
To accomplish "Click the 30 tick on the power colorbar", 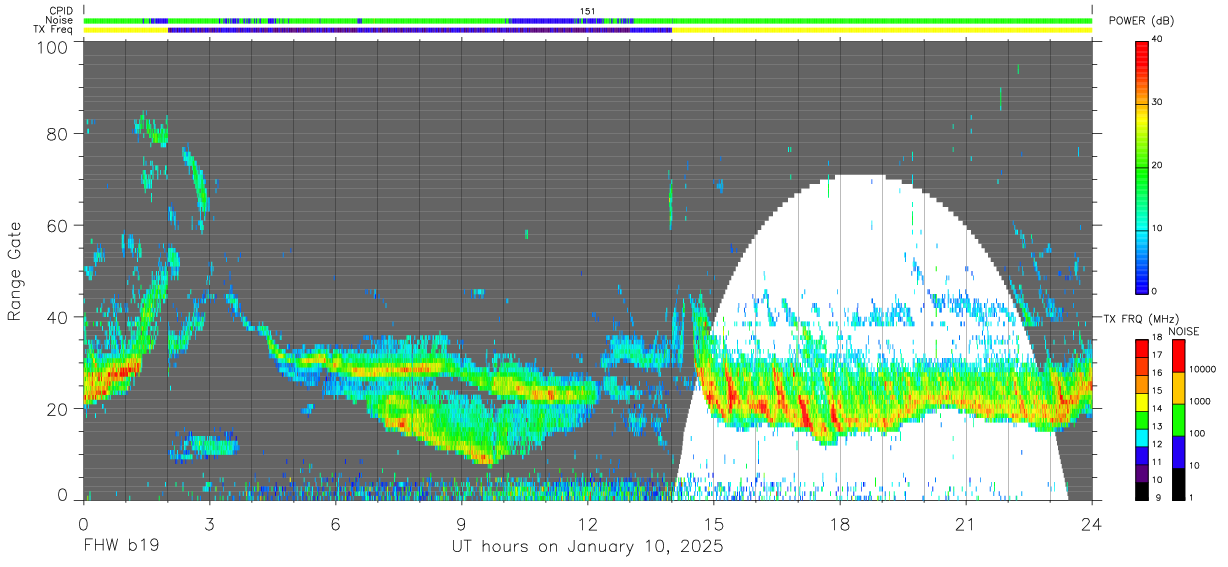I will click(1157, 102).
